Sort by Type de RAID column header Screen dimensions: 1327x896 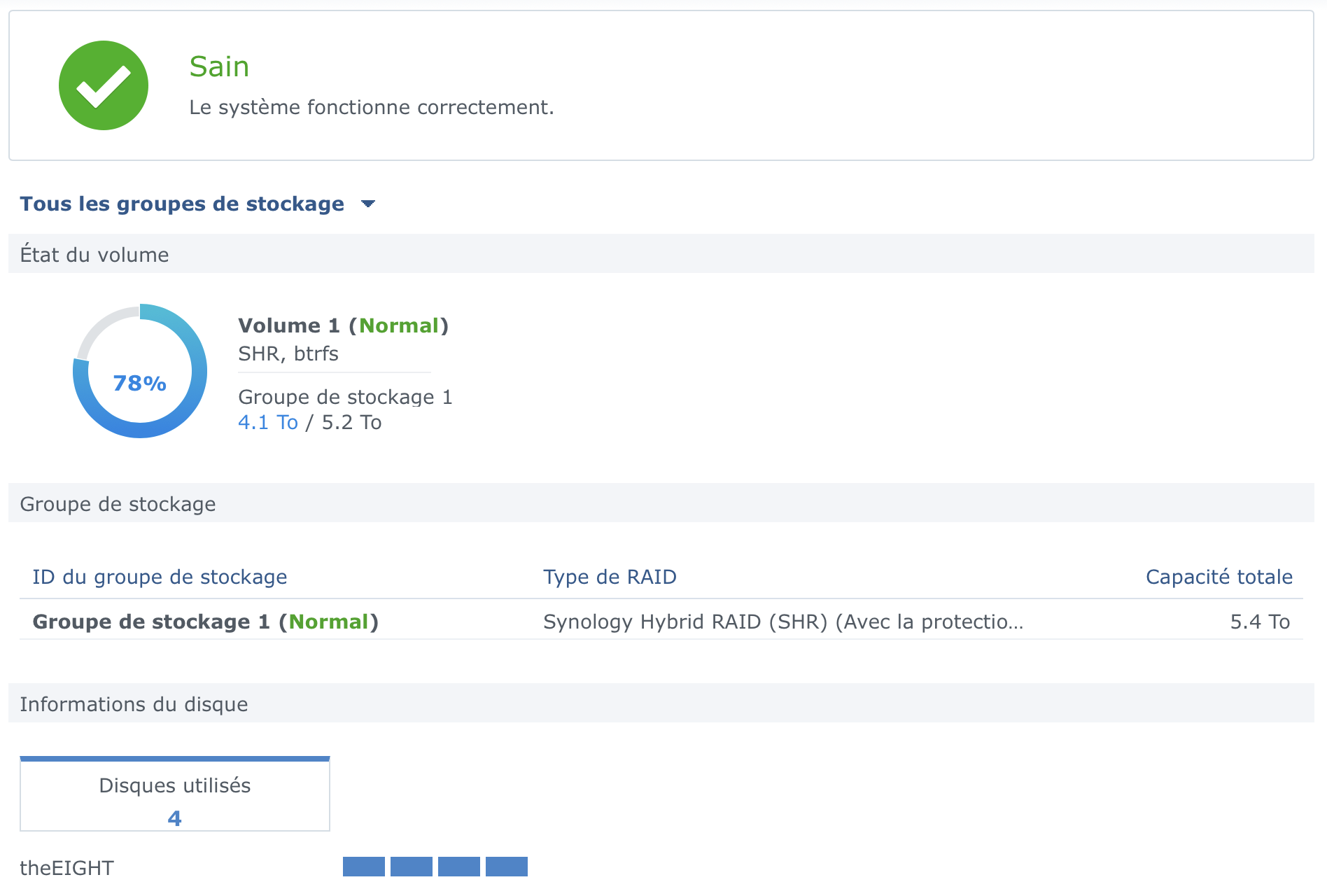pos(610,577)
